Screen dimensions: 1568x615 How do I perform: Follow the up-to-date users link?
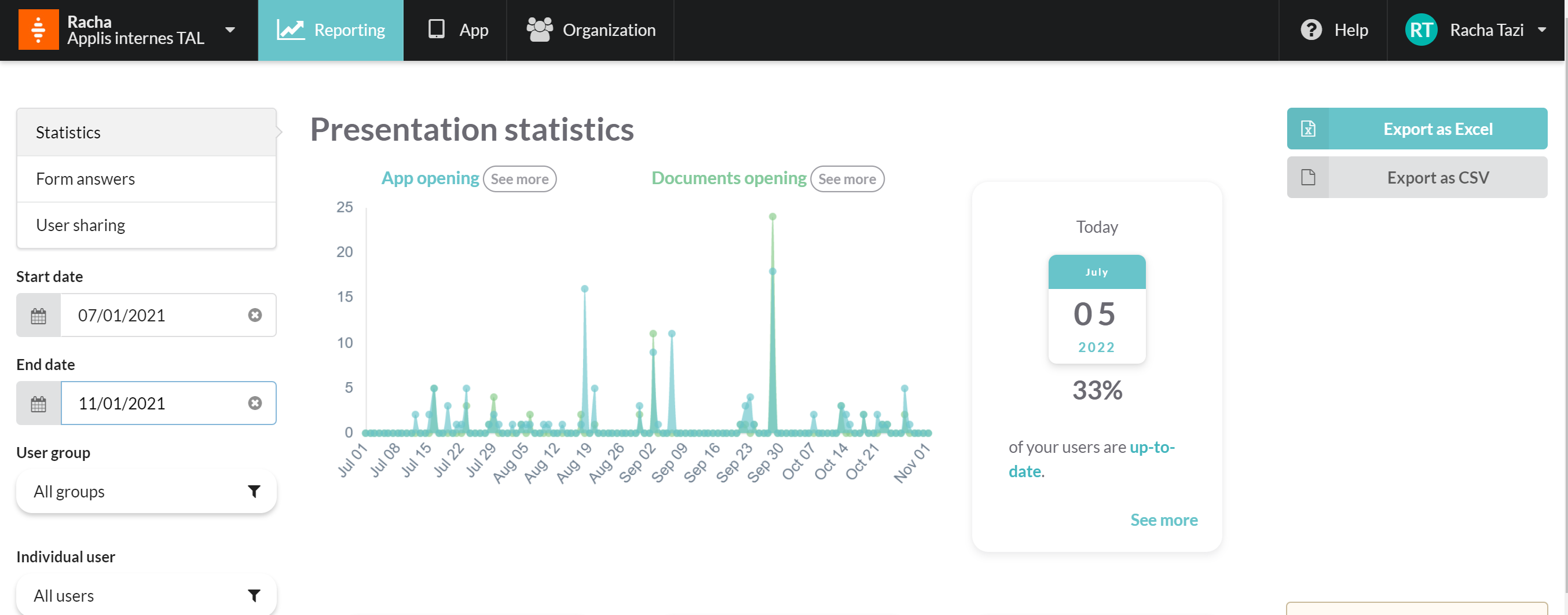click(1091, 459)
